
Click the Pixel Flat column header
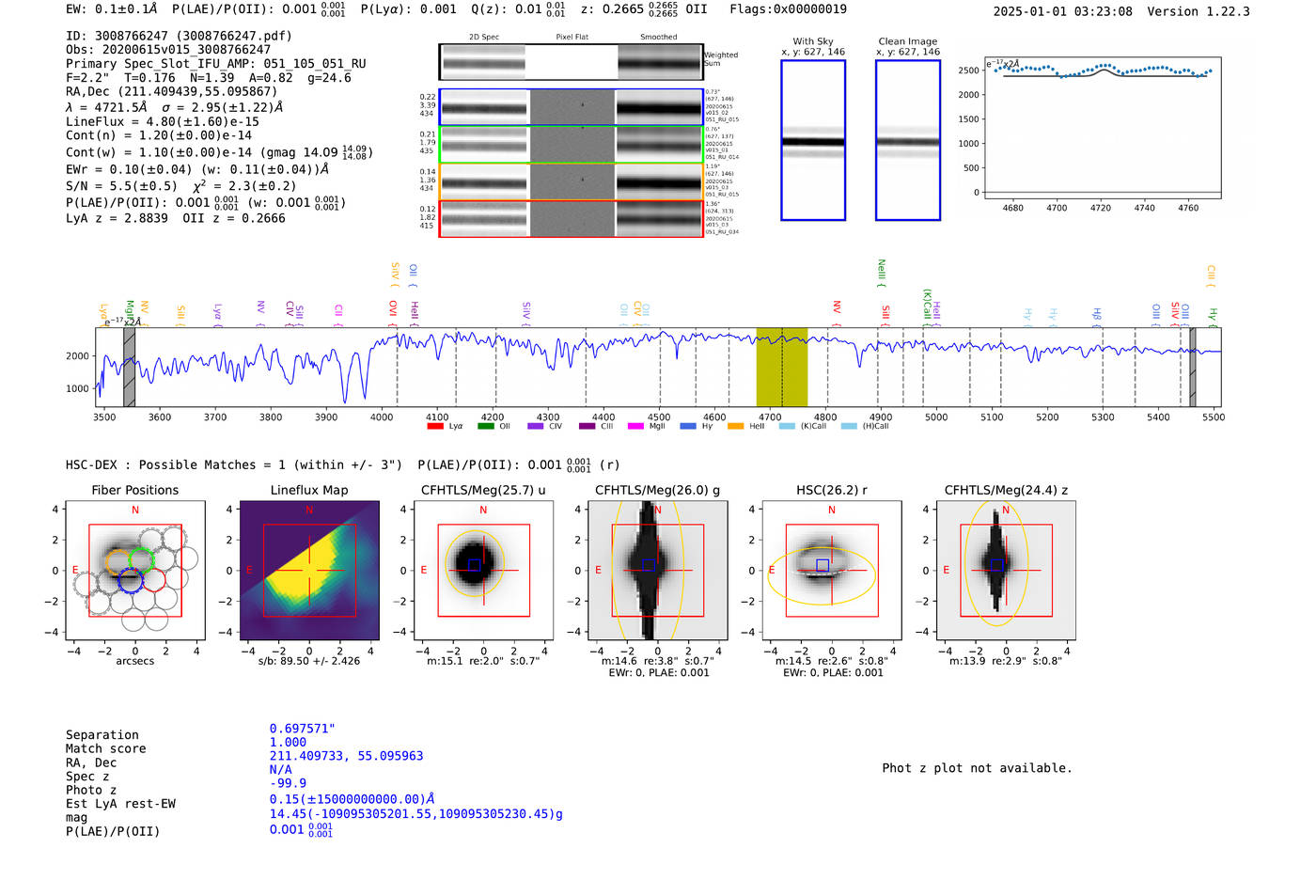click(572, 38)
